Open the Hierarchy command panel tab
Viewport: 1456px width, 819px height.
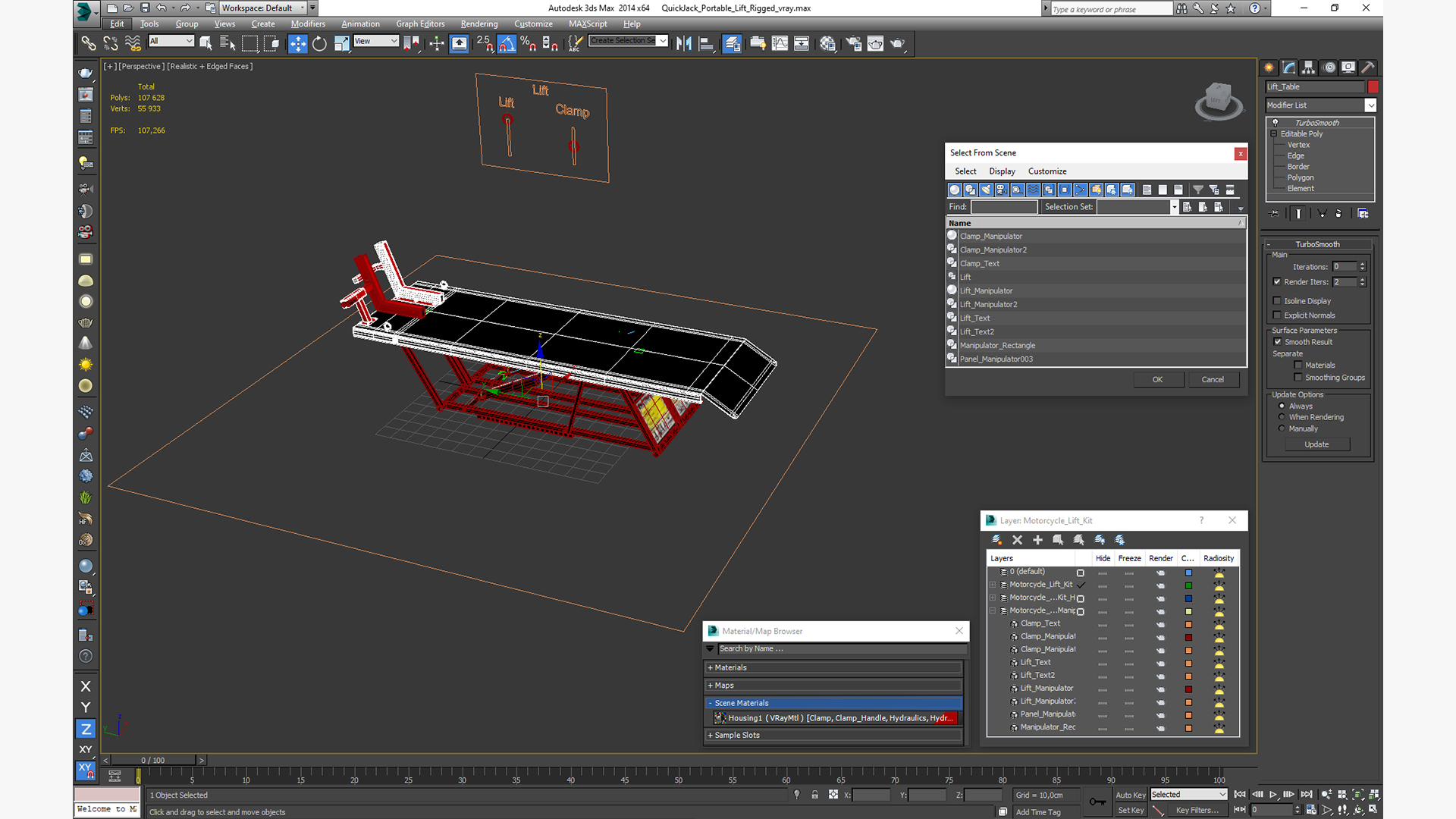pyautogui.click(x=1308, y=67)
